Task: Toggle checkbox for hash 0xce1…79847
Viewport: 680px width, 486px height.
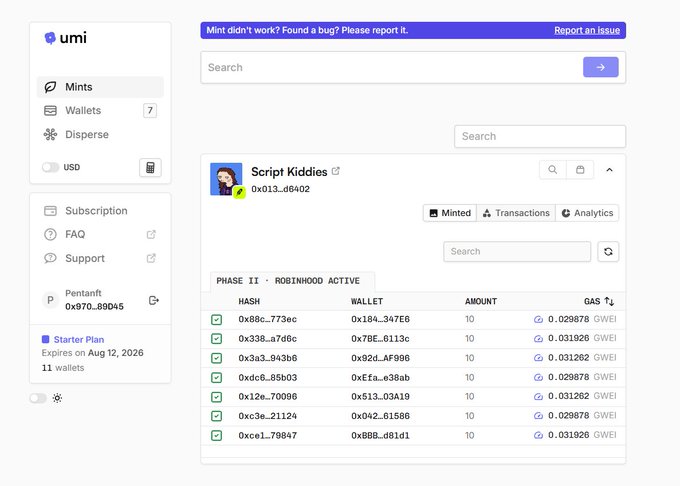Action: pyautogui.click(x=216, y=435)
